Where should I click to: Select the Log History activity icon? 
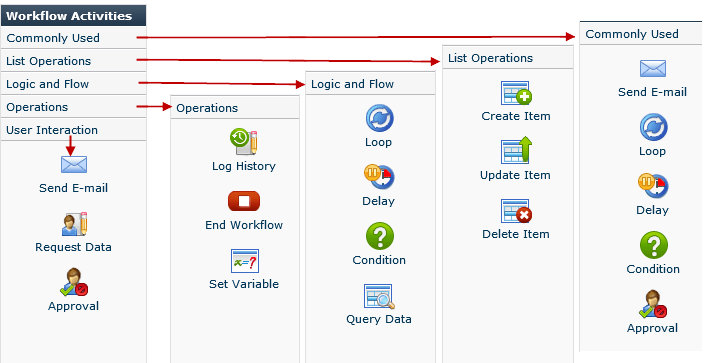coord(244,142)
